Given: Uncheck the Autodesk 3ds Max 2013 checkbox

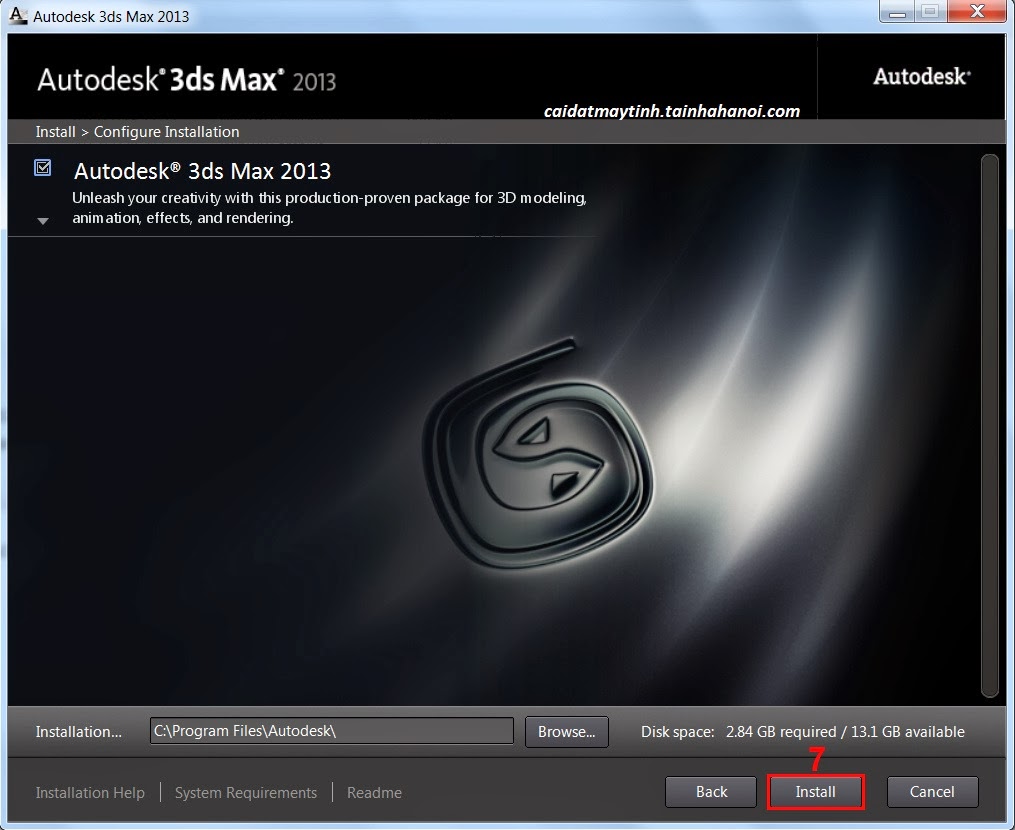Looking at the screenshot, I should (x=43, y=168).
